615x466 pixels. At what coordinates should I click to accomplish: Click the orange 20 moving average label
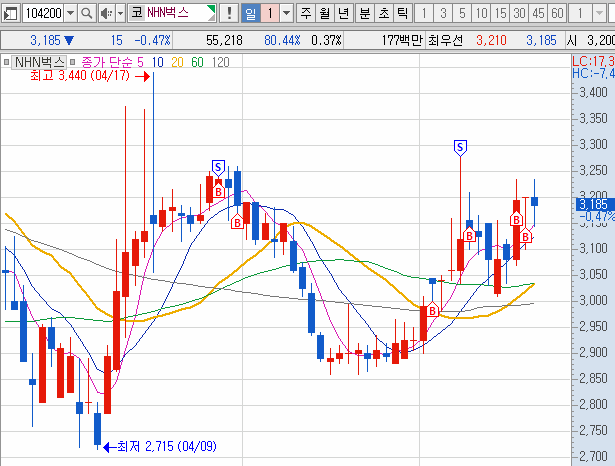176,62
